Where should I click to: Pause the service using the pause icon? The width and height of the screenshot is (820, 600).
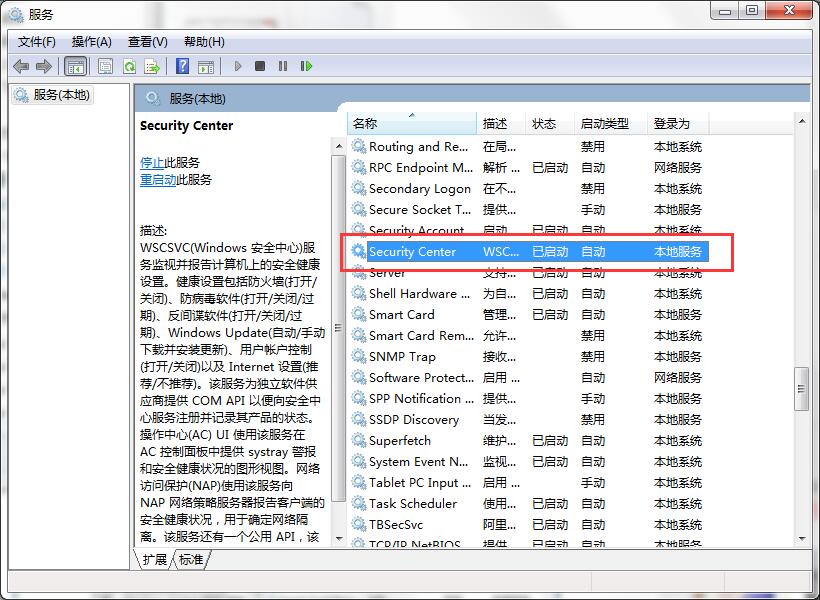pyautogui.click(x=283, y=66)
